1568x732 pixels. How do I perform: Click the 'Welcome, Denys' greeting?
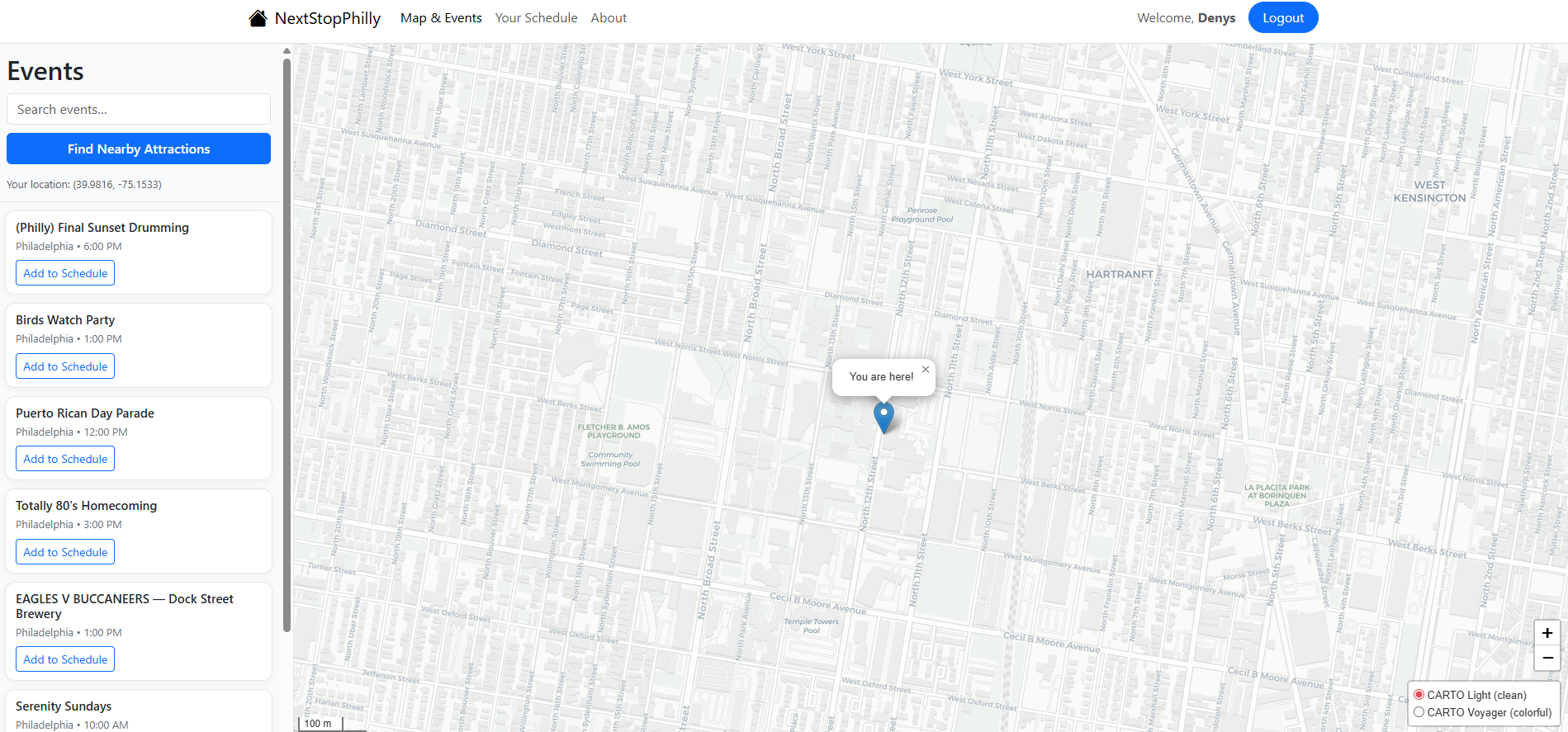click(x=1186, y=18)
